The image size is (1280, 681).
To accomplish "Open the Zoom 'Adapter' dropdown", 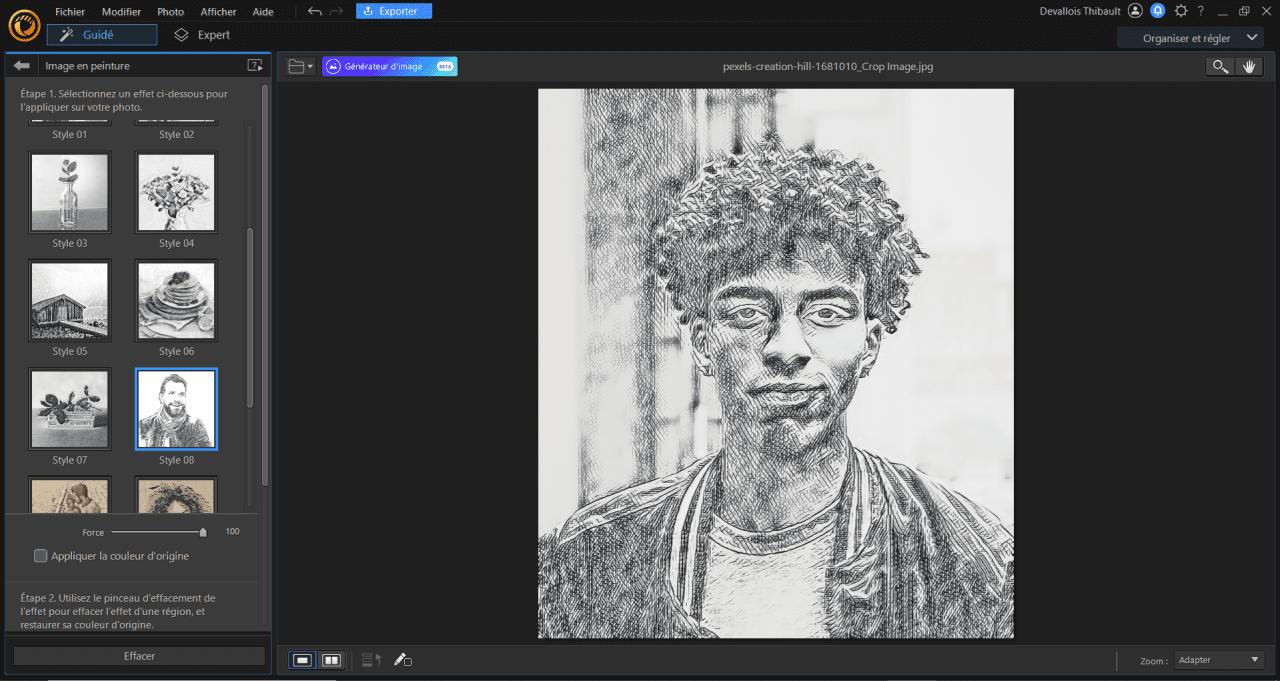I will click(x=1218, y=660).
